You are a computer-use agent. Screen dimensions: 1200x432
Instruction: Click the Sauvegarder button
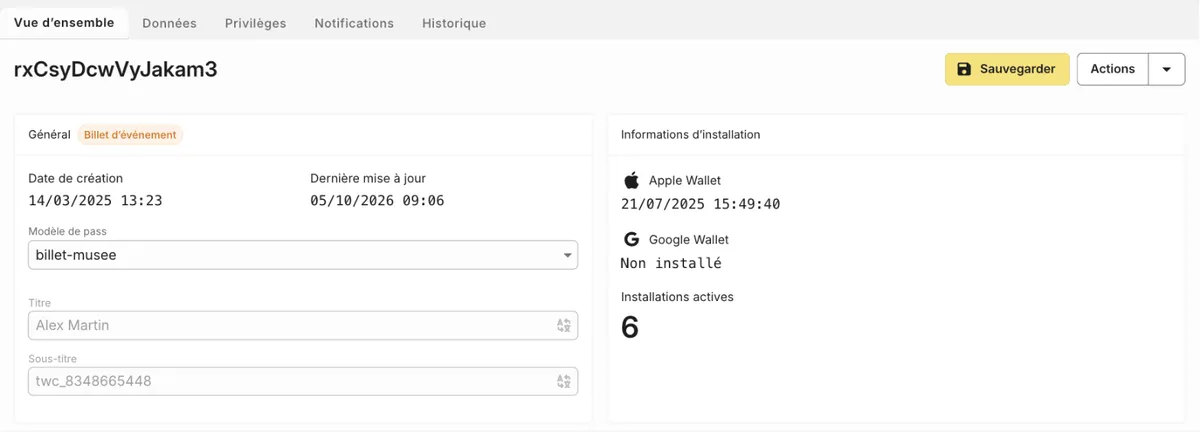coord(1007,69)
